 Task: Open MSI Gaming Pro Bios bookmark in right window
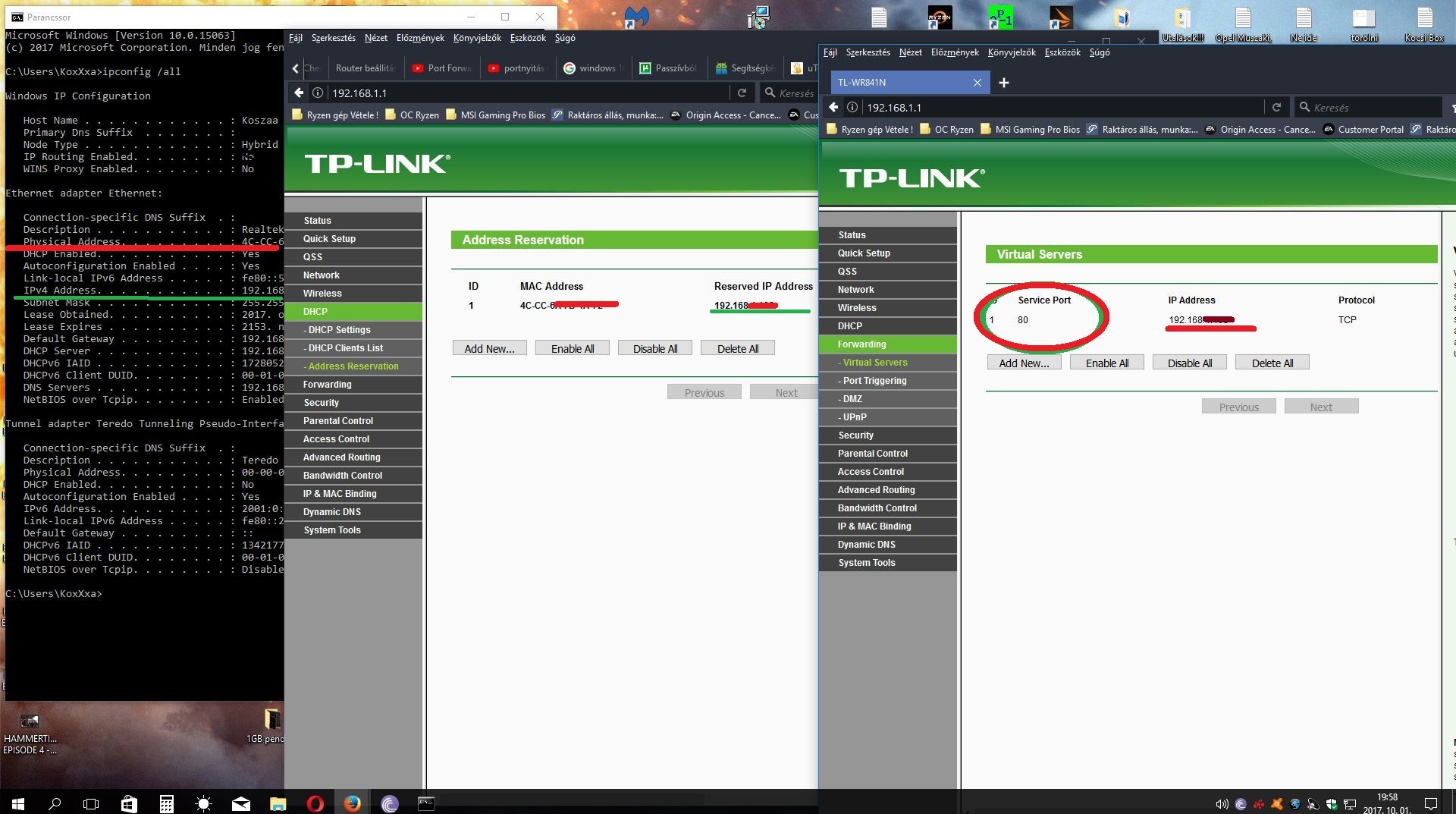(1030, 130)
